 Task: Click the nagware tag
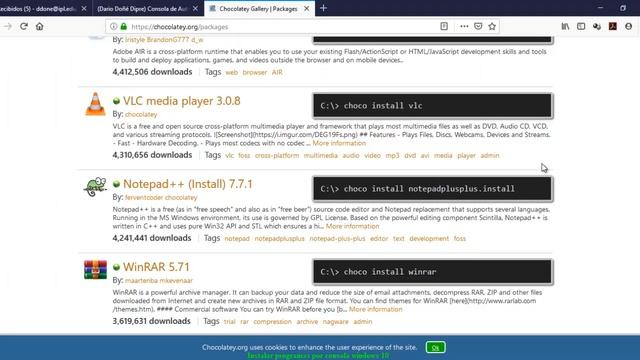click(336, 322)
